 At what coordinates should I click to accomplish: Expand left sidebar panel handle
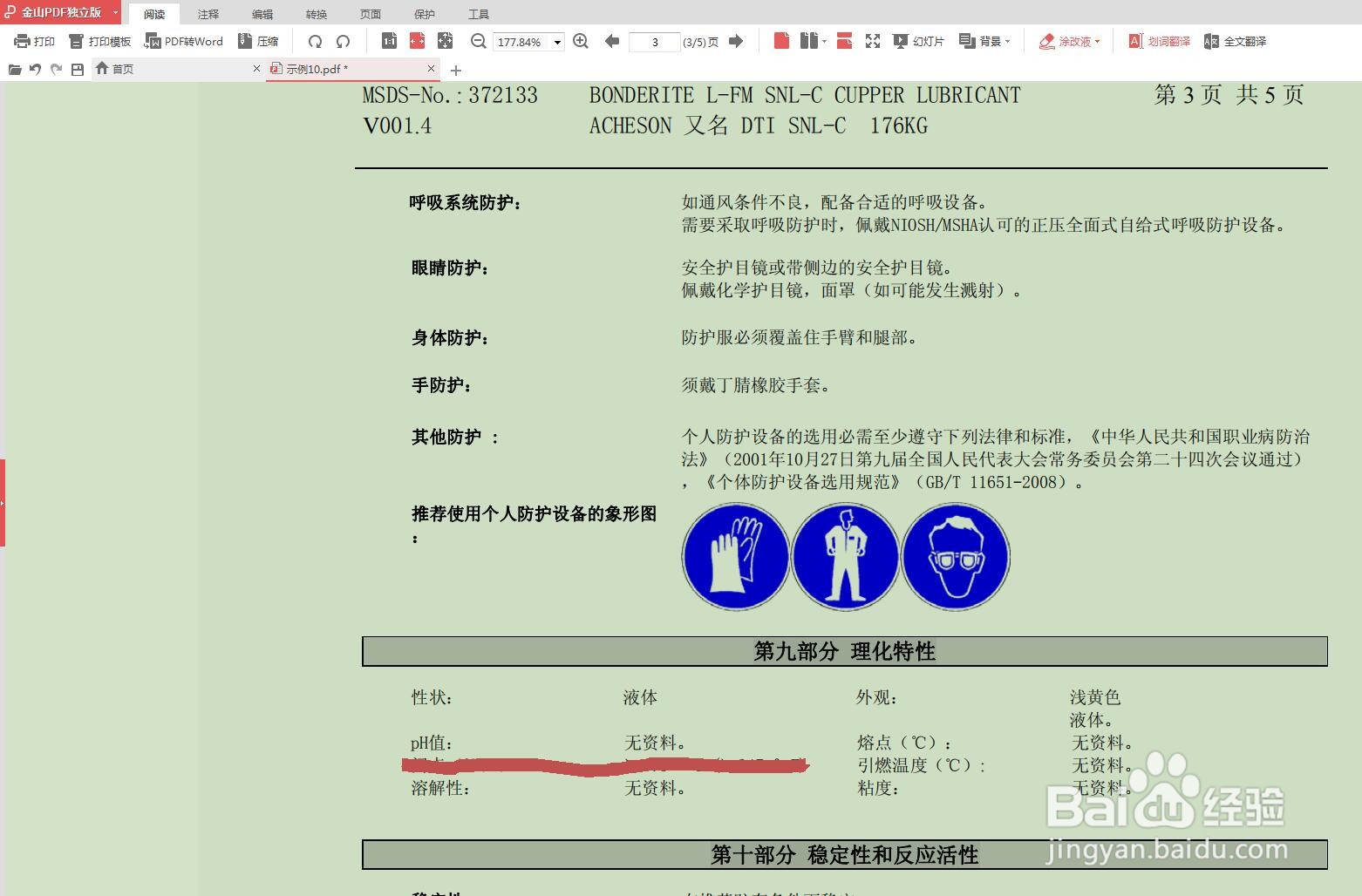pyautogui.click(x=3, y=503)
